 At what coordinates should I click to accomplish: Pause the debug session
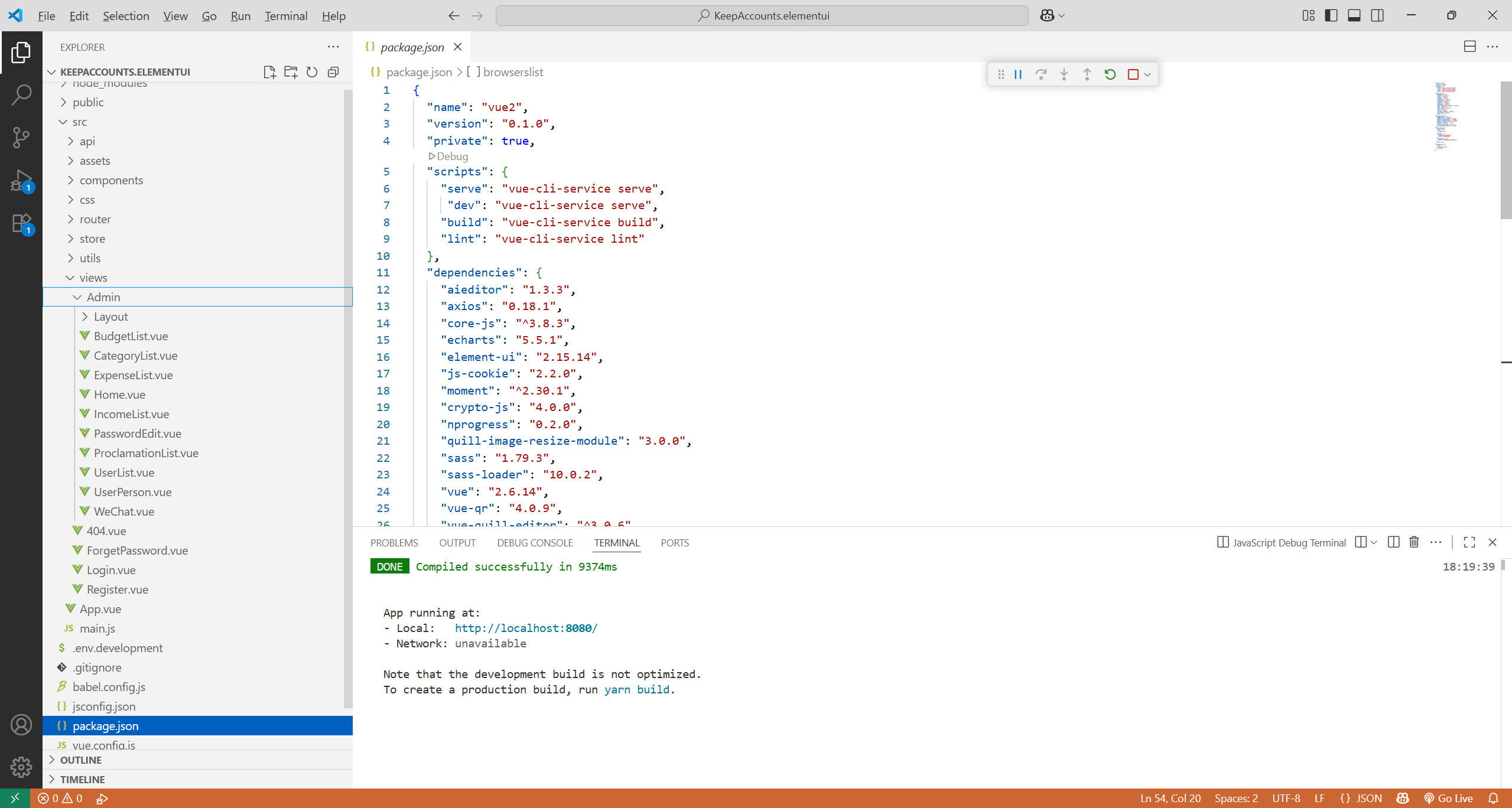click(1018, 74)
